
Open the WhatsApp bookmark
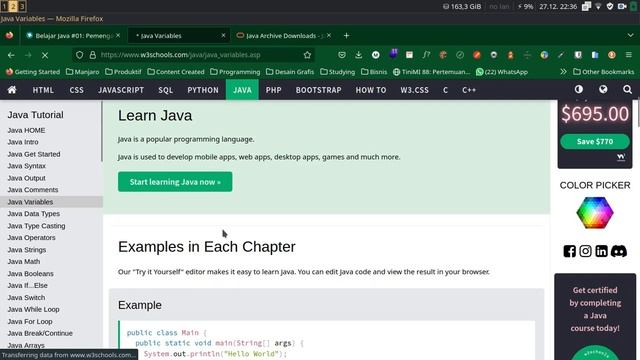502,72
